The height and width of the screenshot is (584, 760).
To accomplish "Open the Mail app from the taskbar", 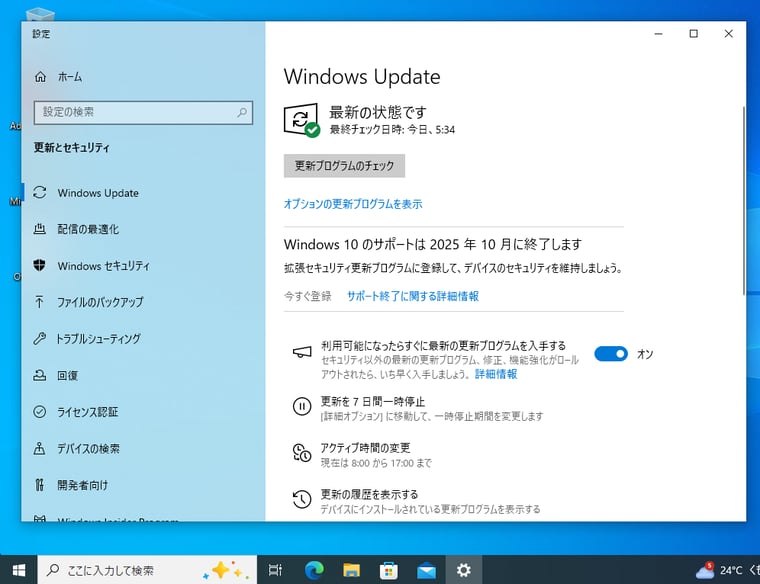I will click(427, 570).
